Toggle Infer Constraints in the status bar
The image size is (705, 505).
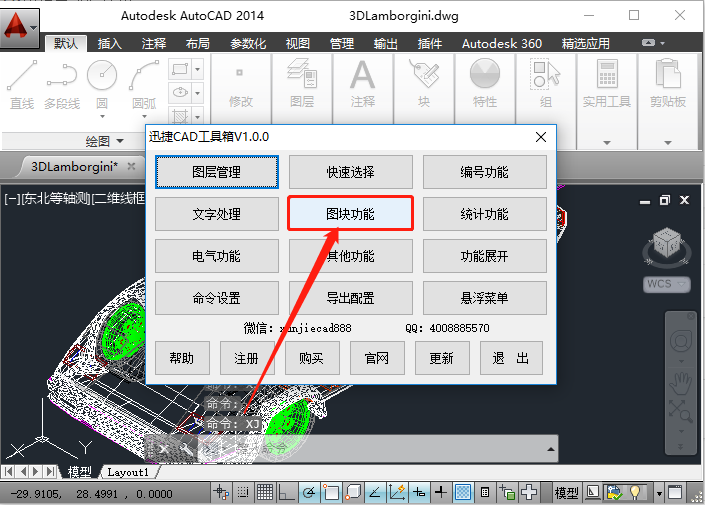tap(222, 493)
